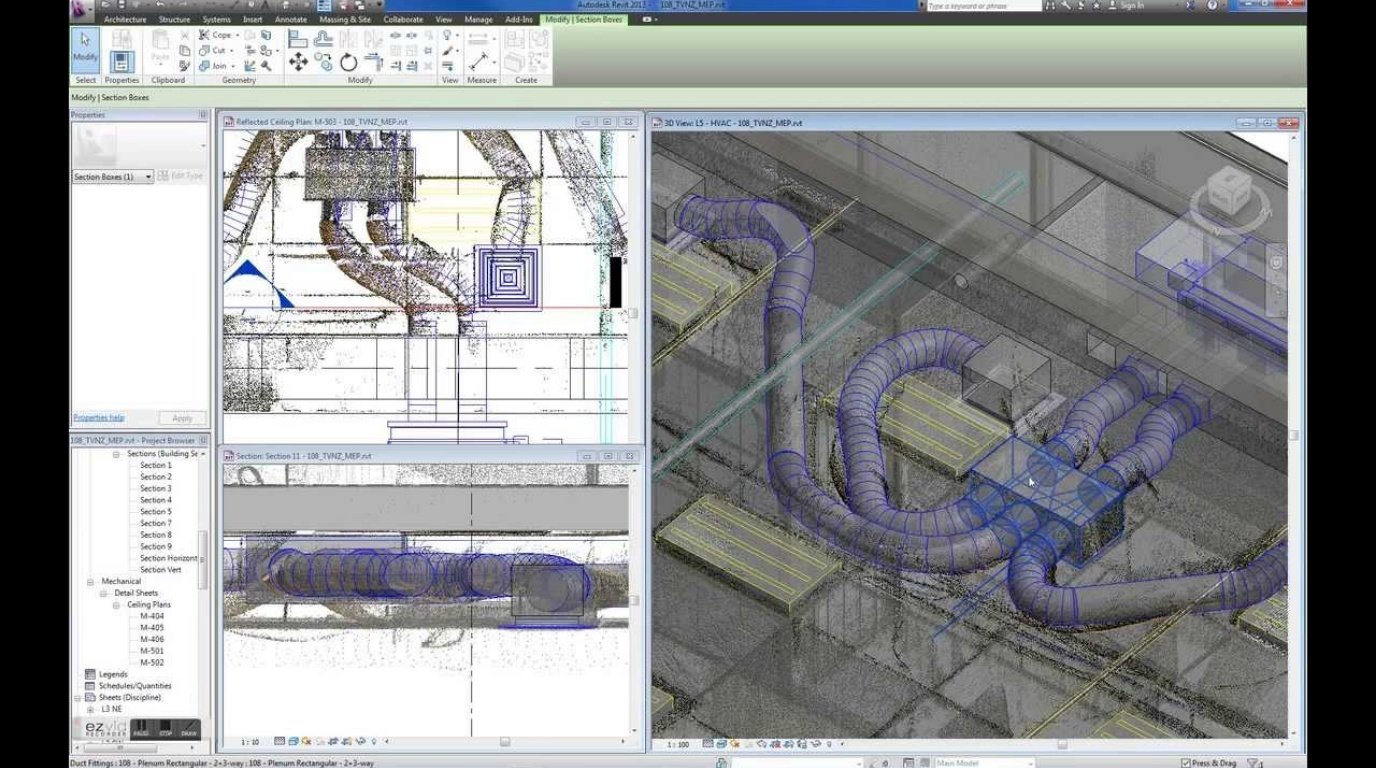Open the Structure ribbon tab
The image size is (1376, 768).
174,19
